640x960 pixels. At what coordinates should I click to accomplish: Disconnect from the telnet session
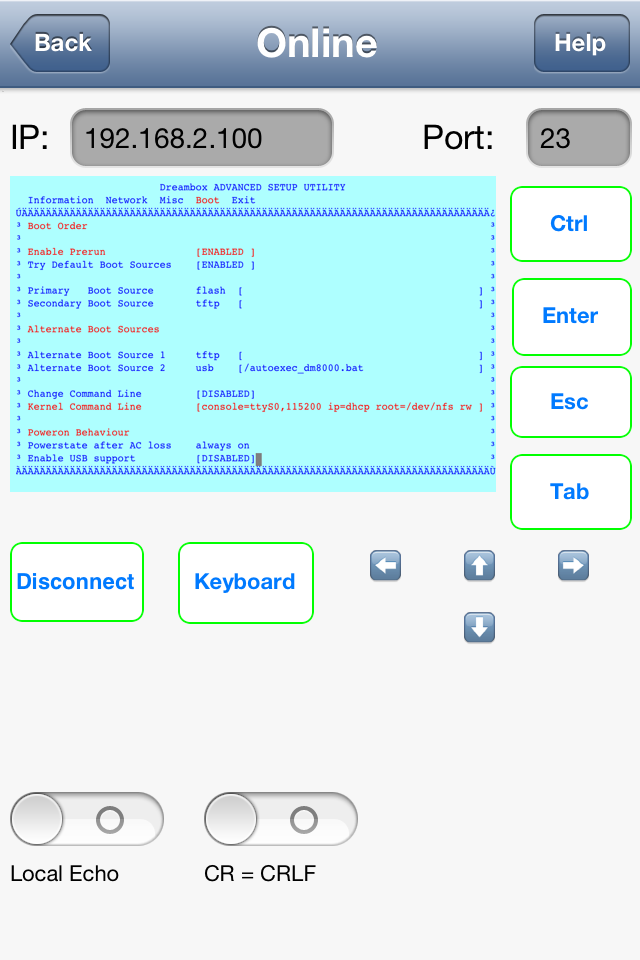(x=76, y=582)
